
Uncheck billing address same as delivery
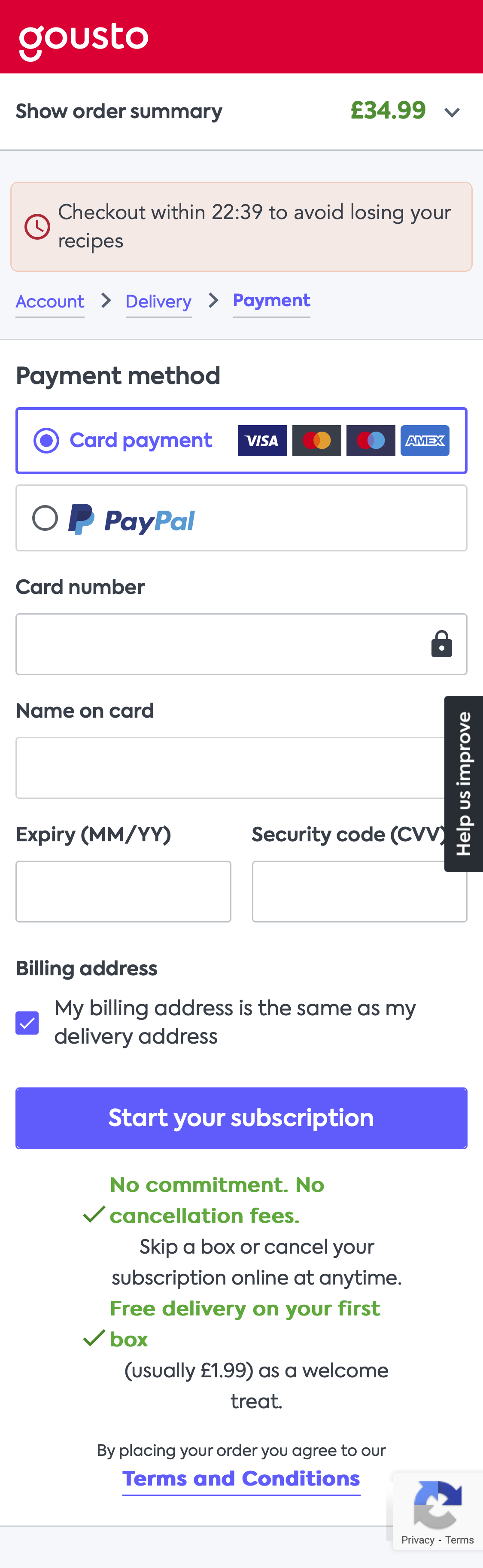pos(27,1023)
